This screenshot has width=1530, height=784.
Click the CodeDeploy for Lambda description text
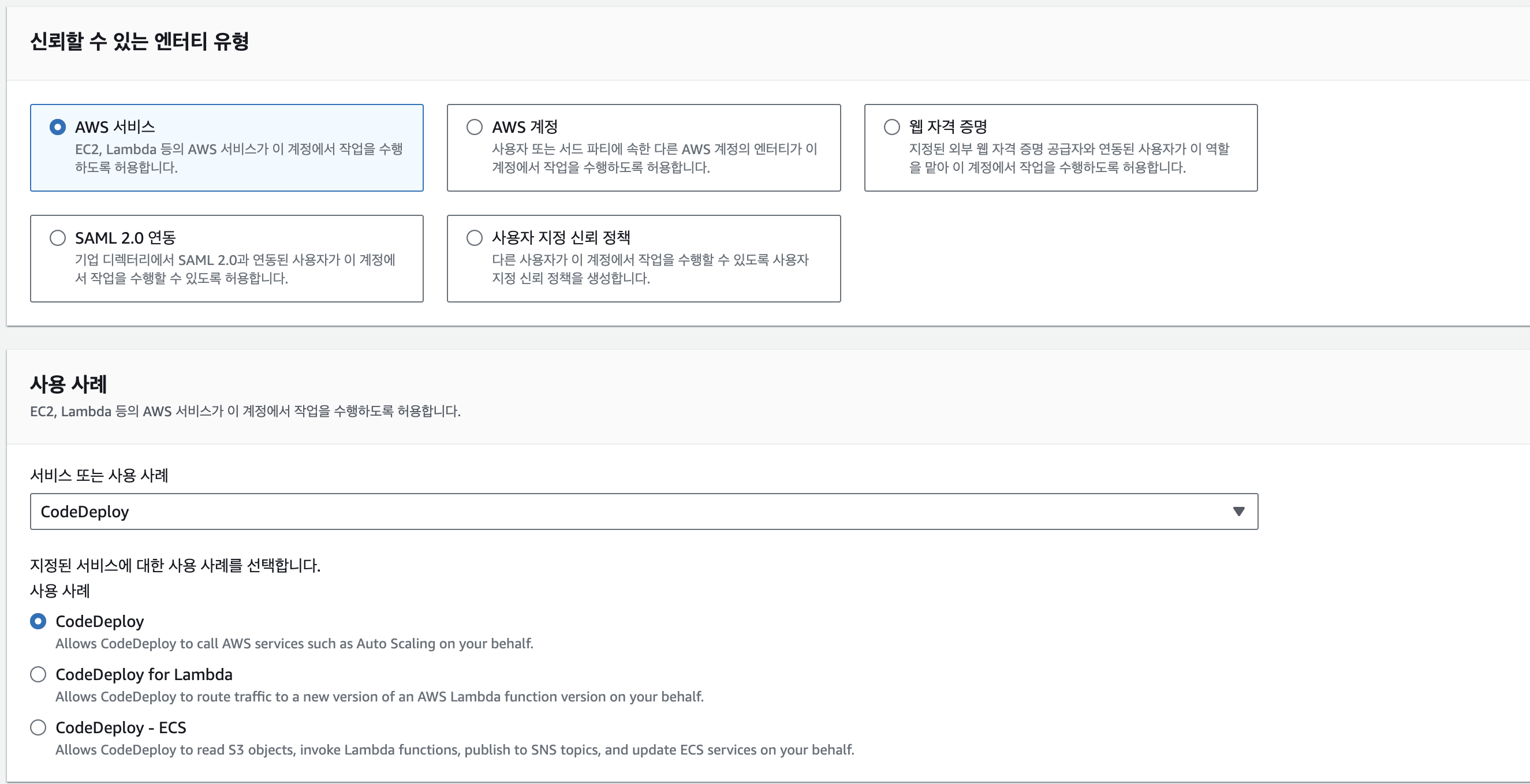379,697
